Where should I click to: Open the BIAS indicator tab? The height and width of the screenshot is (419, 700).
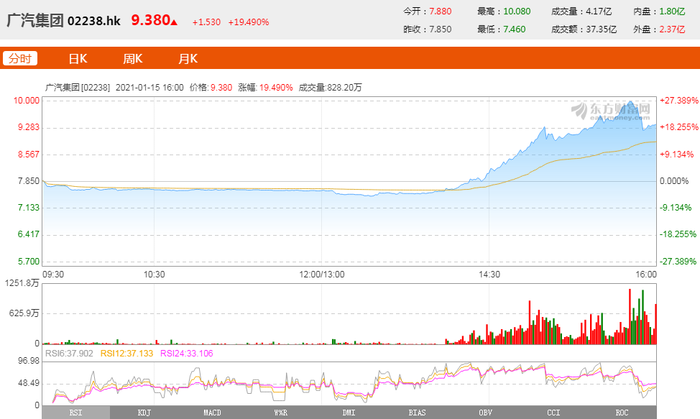click(x=417, y=413)
